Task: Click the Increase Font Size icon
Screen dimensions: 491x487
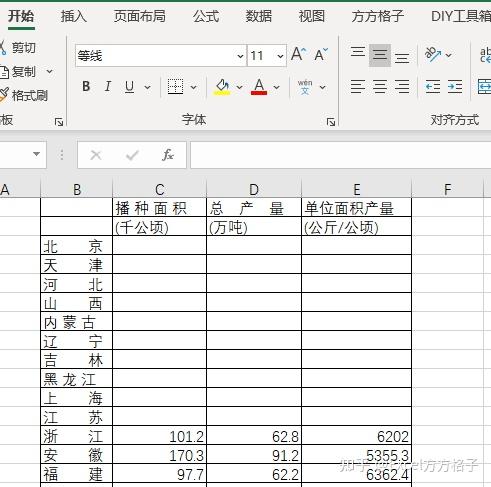Action: click(298, 55)
